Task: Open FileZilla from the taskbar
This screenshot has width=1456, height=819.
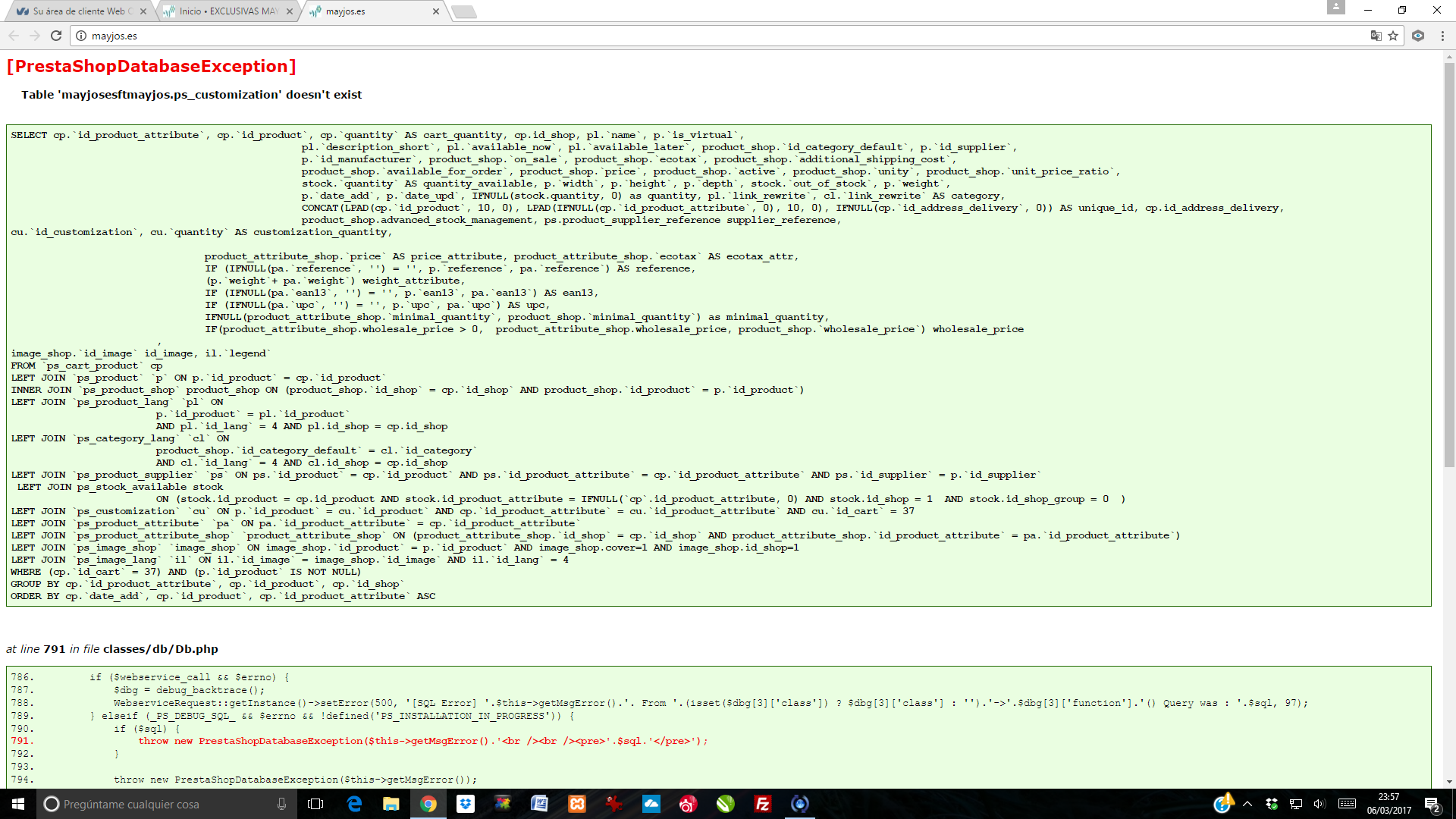Action: 762,804
